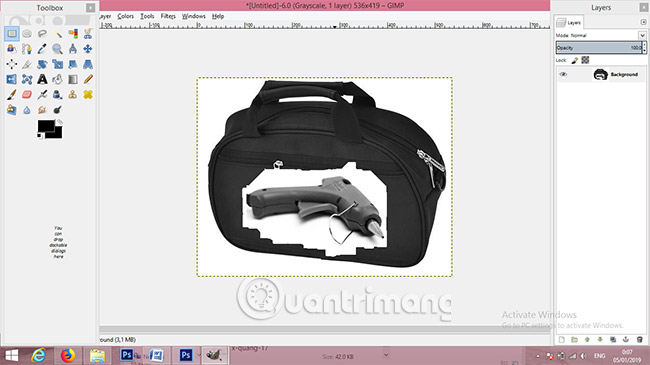The height and width of the screenshot is (365, 650).
Task: Select the Background layer name
Action: click(x=624, y=75)
